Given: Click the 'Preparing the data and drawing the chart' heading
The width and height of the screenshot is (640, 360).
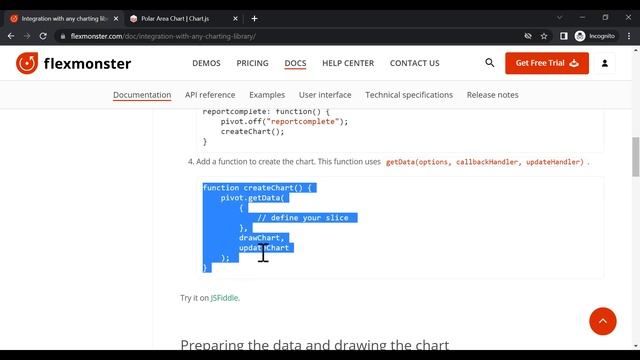Looking at the screenshot, I should [315, 344].
